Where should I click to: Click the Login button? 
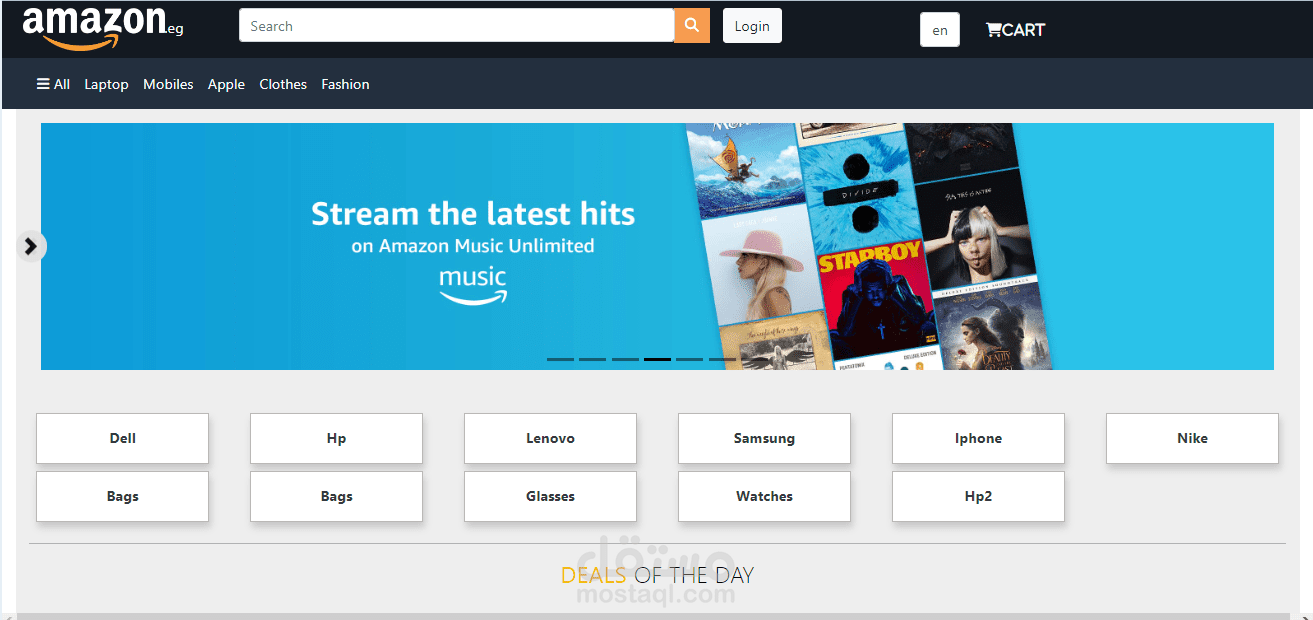752,26
